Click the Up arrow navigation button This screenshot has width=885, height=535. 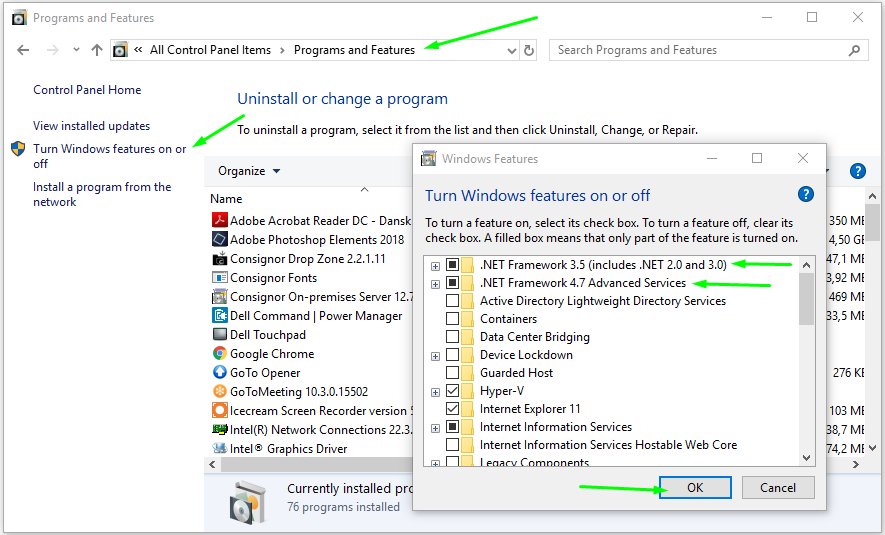(x=97, y=50)
